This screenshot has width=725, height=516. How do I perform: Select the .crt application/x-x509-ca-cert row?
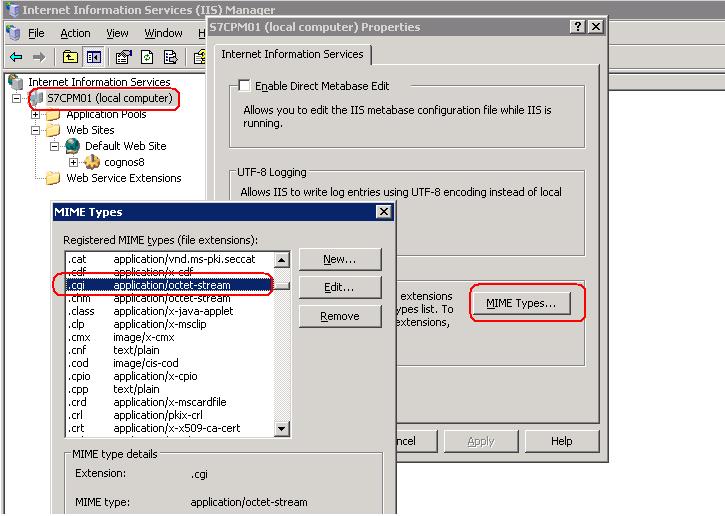[169, 428]
